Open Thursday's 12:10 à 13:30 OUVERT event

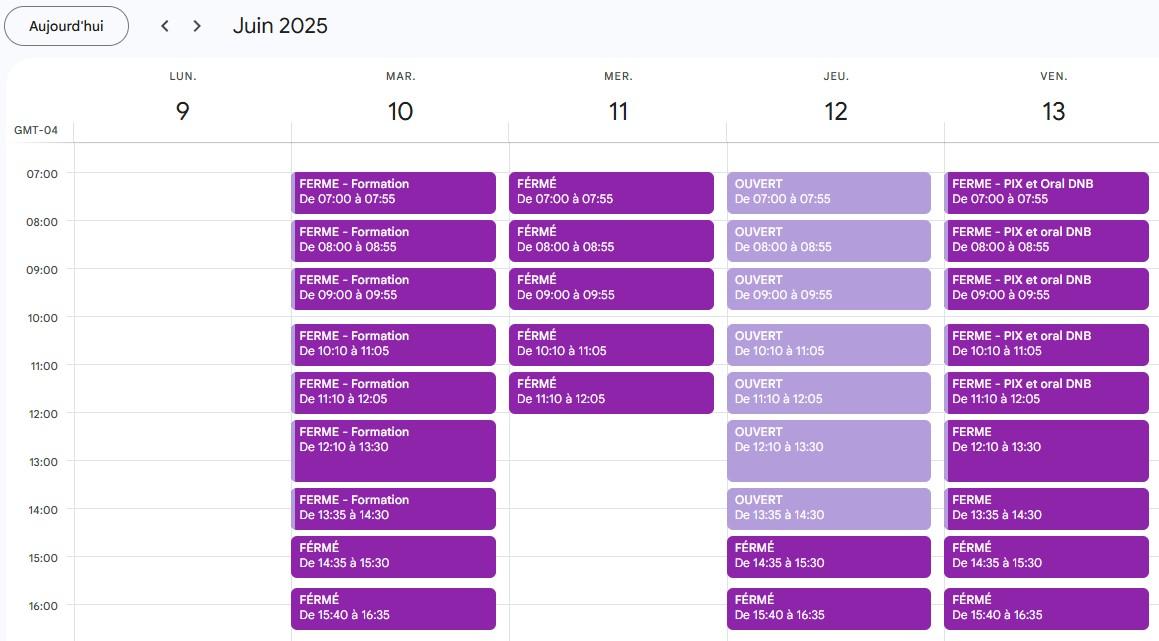click(x=829, y=450)
